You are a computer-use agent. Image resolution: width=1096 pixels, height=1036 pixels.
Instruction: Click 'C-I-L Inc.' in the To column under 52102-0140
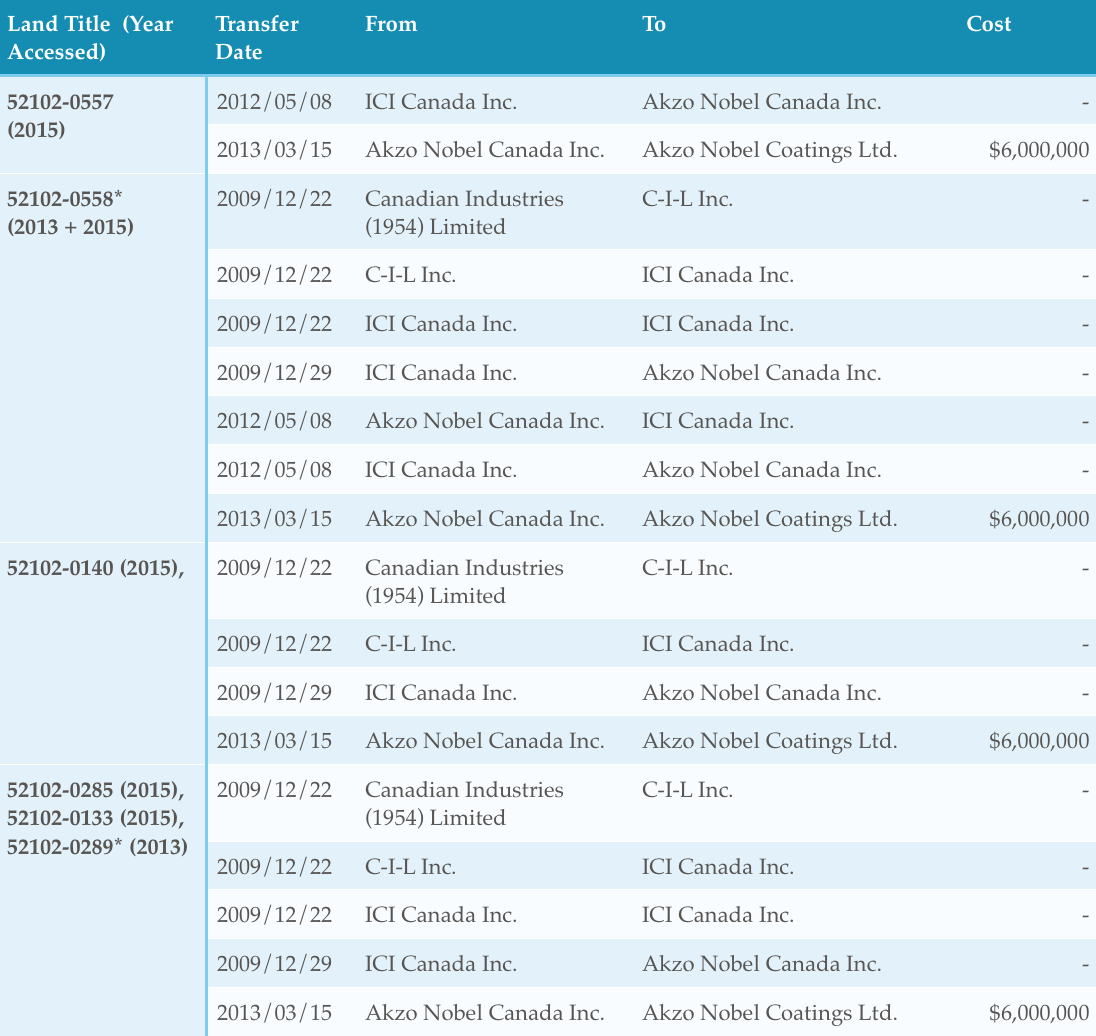[687, 568]
